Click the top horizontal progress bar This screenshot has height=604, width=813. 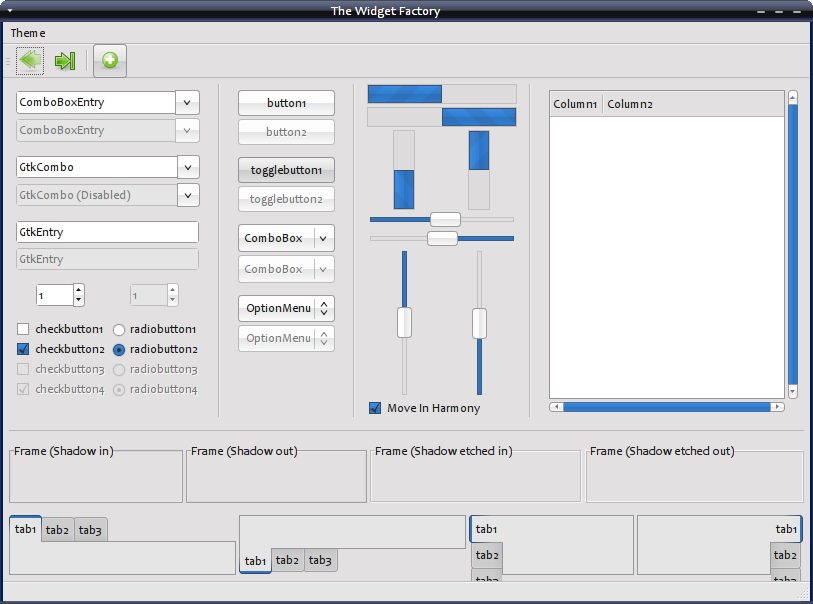pos(442,94)
